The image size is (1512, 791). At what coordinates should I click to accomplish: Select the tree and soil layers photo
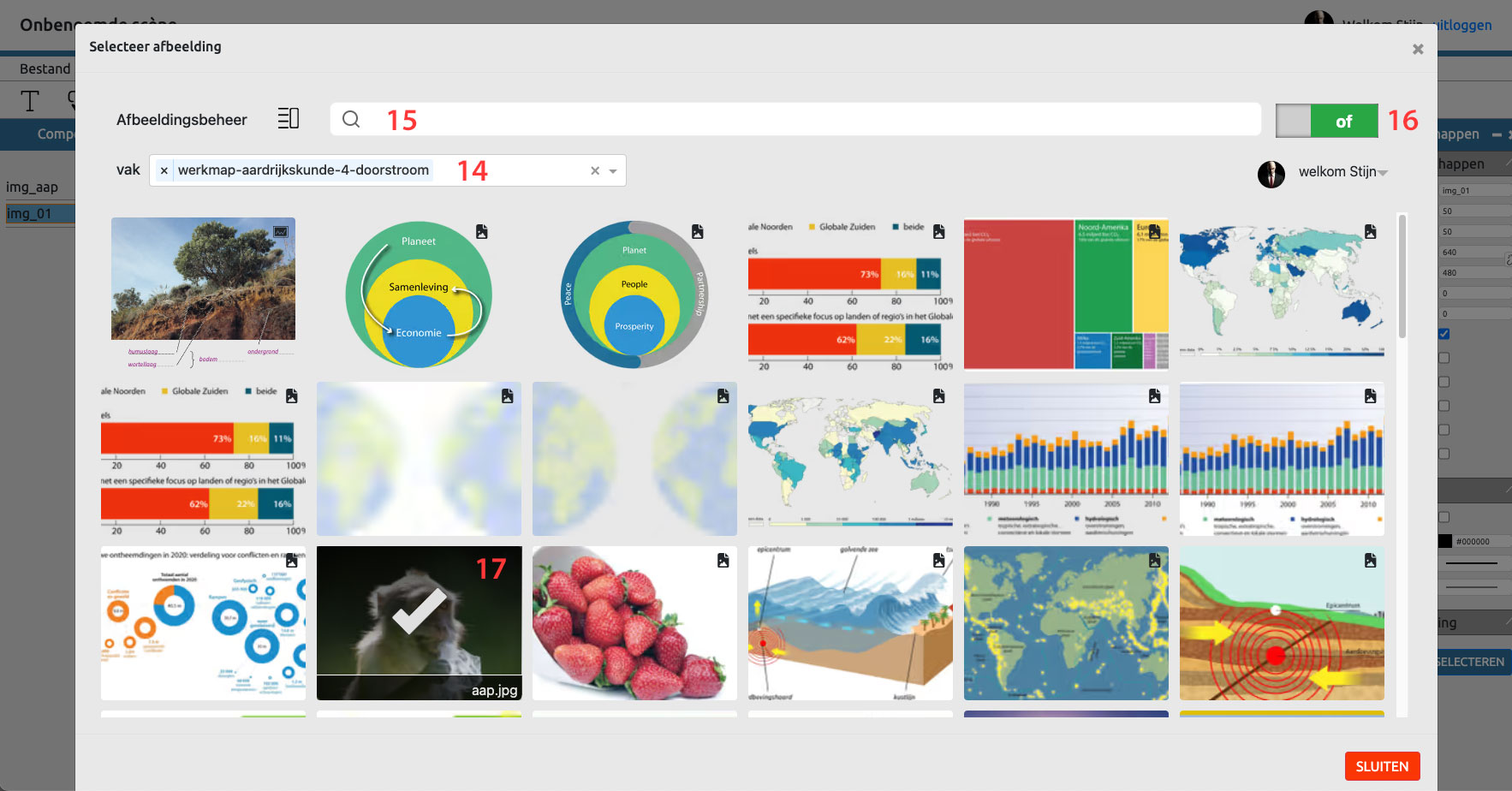coord(203,292)
